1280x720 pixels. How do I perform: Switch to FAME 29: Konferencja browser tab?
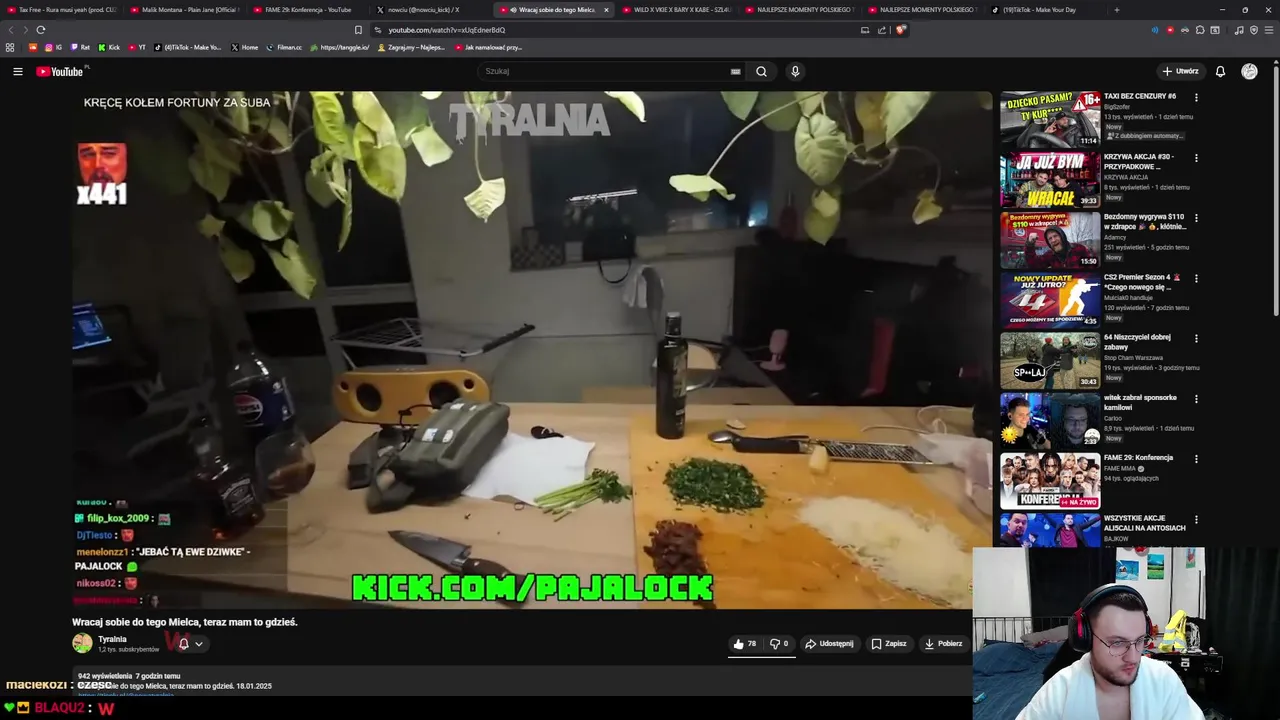[x=308, y=10]
